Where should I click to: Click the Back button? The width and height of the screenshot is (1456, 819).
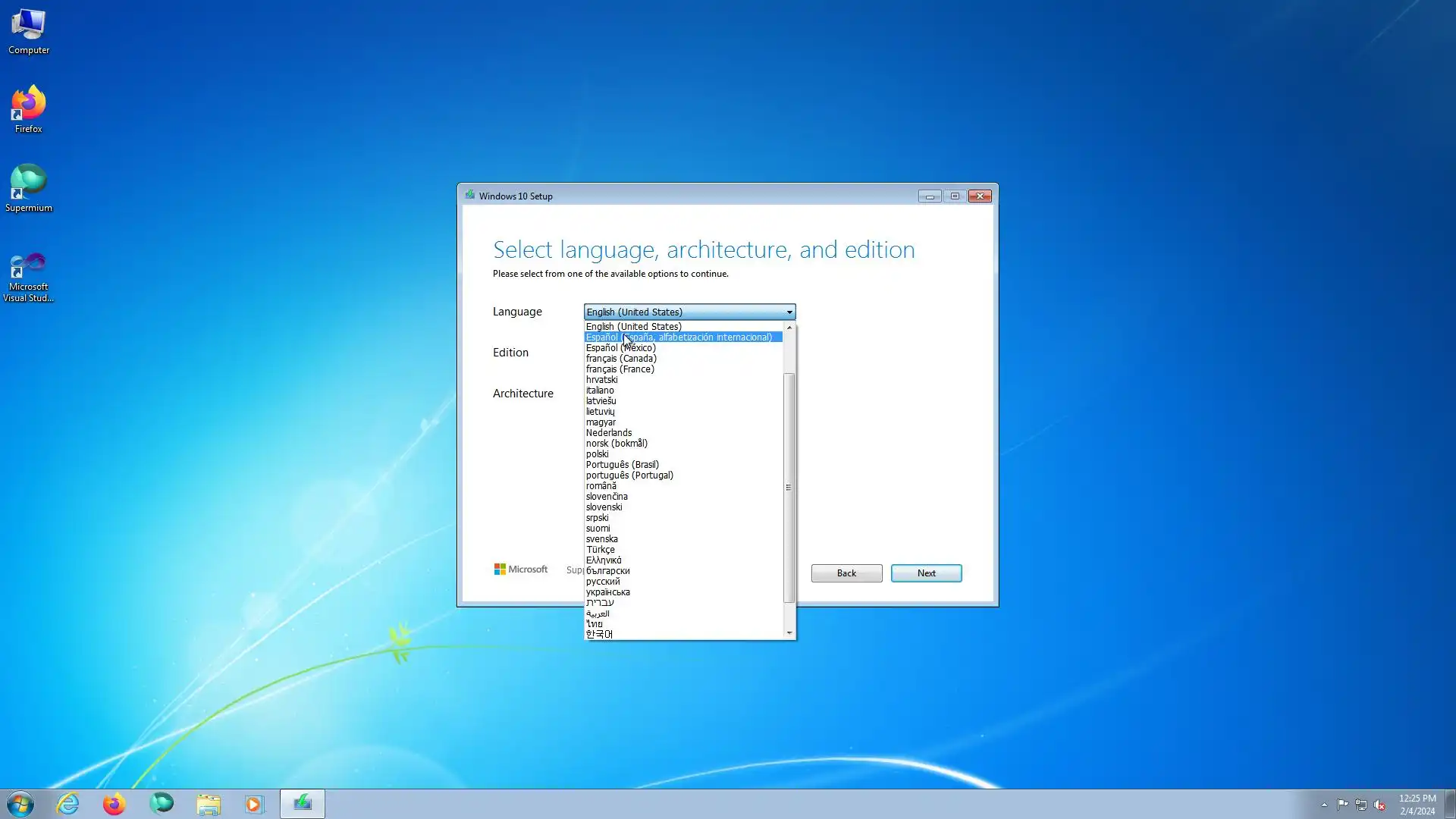[x=846, y=573]
